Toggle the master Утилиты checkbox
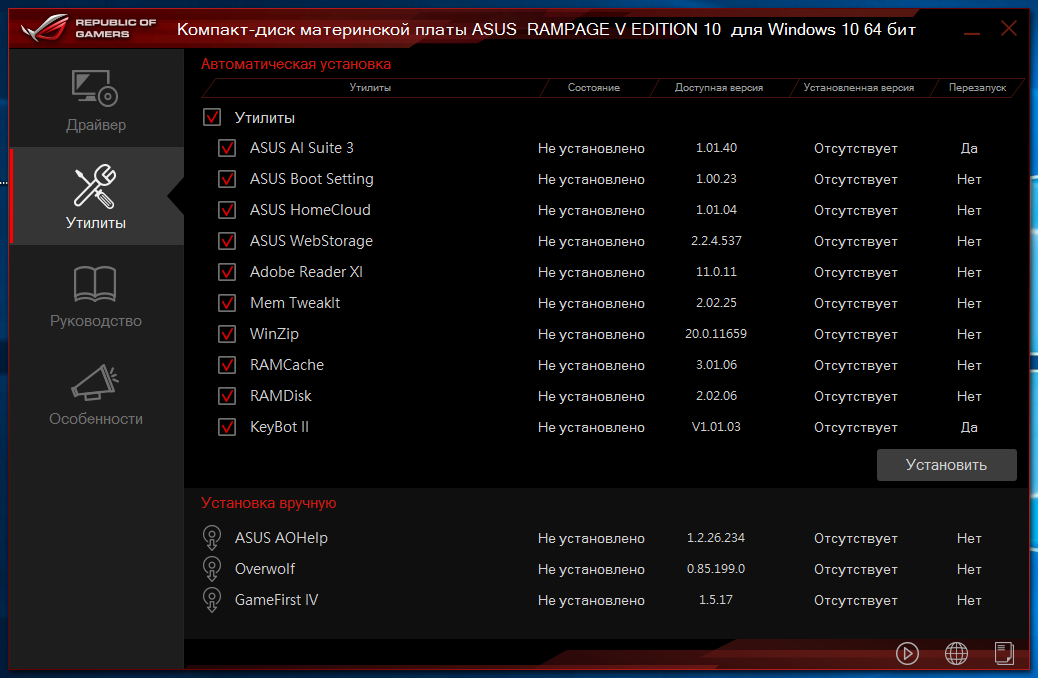Image resolution: width=1038 pixels, height=678 pixels. (212, 118)
